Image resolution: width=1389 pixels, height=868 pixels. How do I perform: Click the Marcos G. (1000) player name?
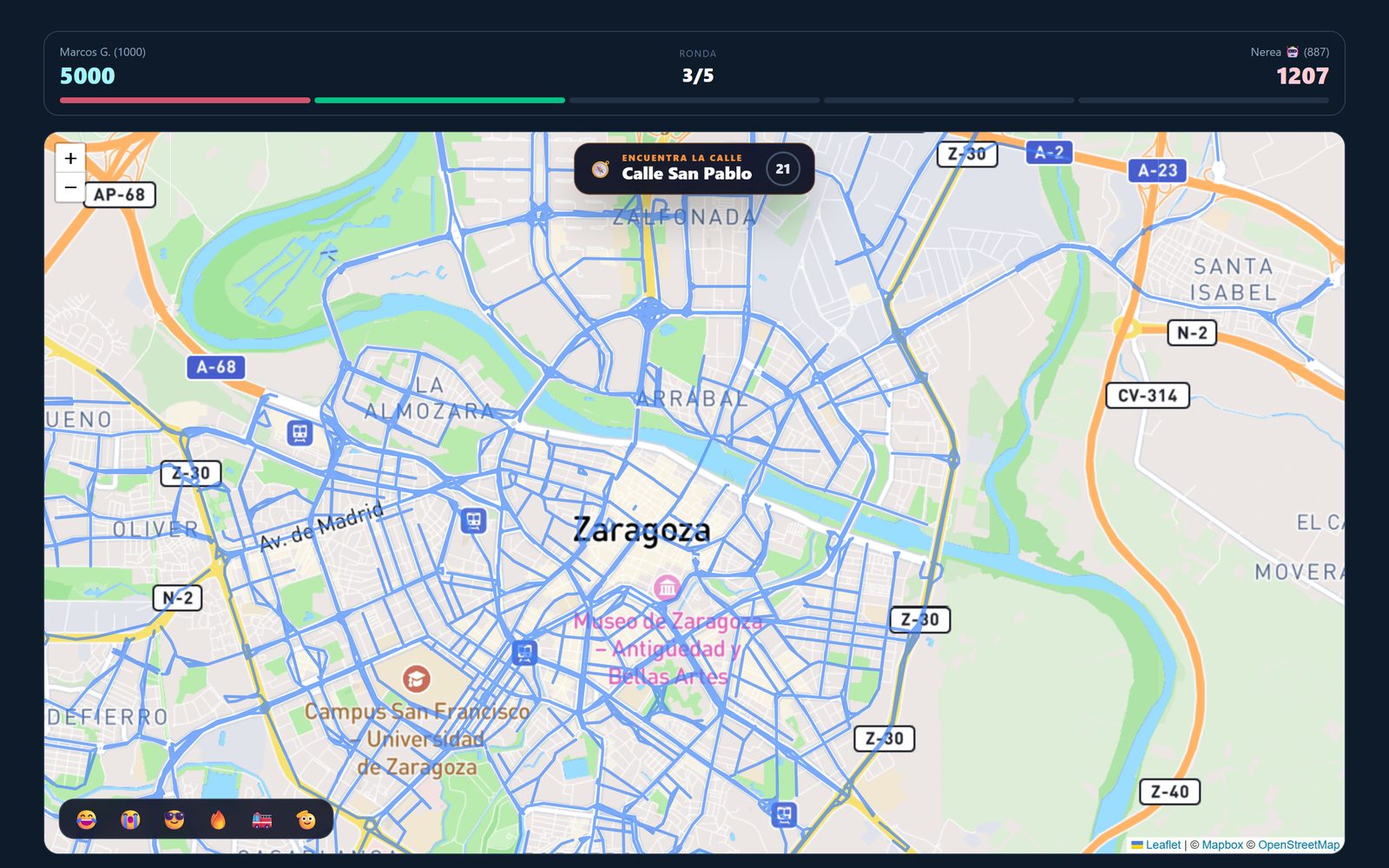[x=102, y=52]
